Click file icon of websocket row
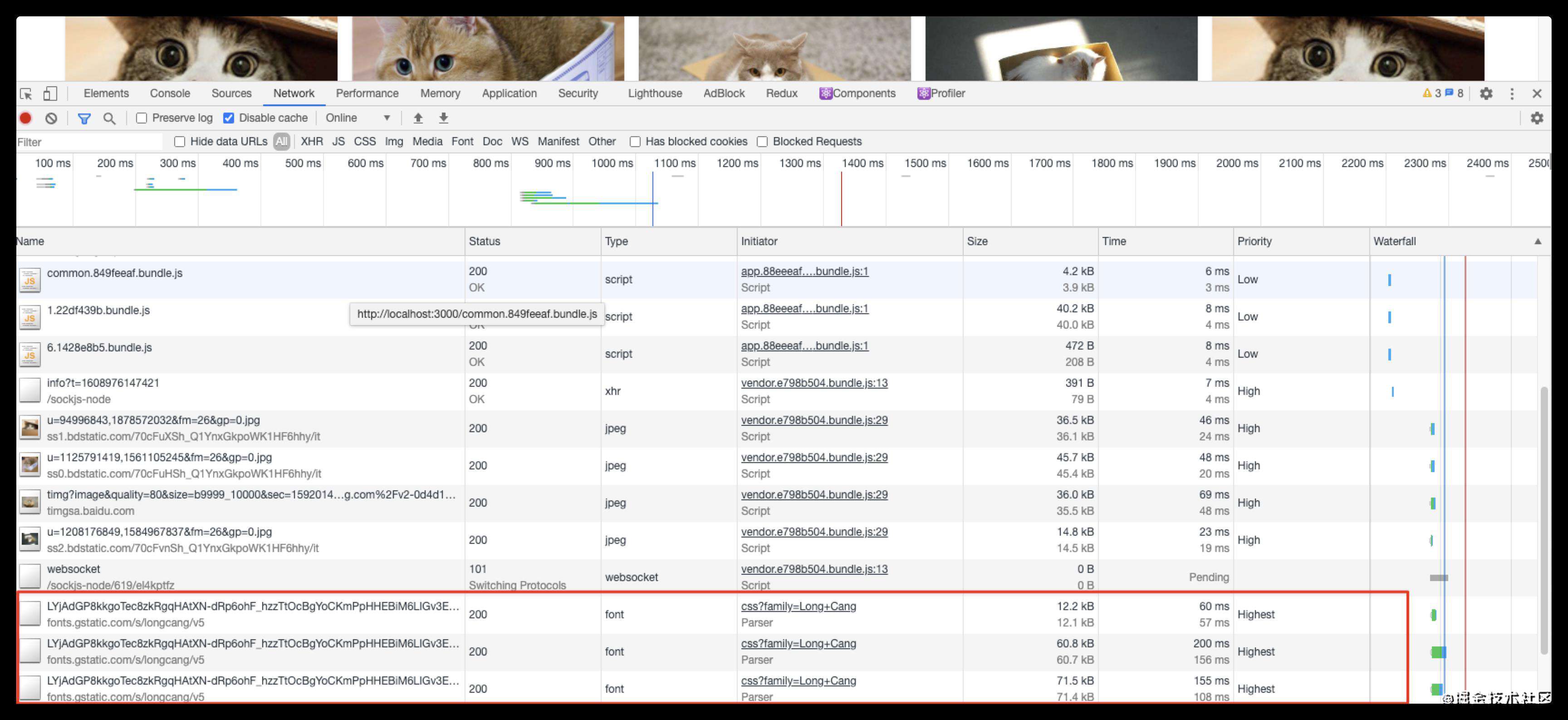 [x=29, y=577]
